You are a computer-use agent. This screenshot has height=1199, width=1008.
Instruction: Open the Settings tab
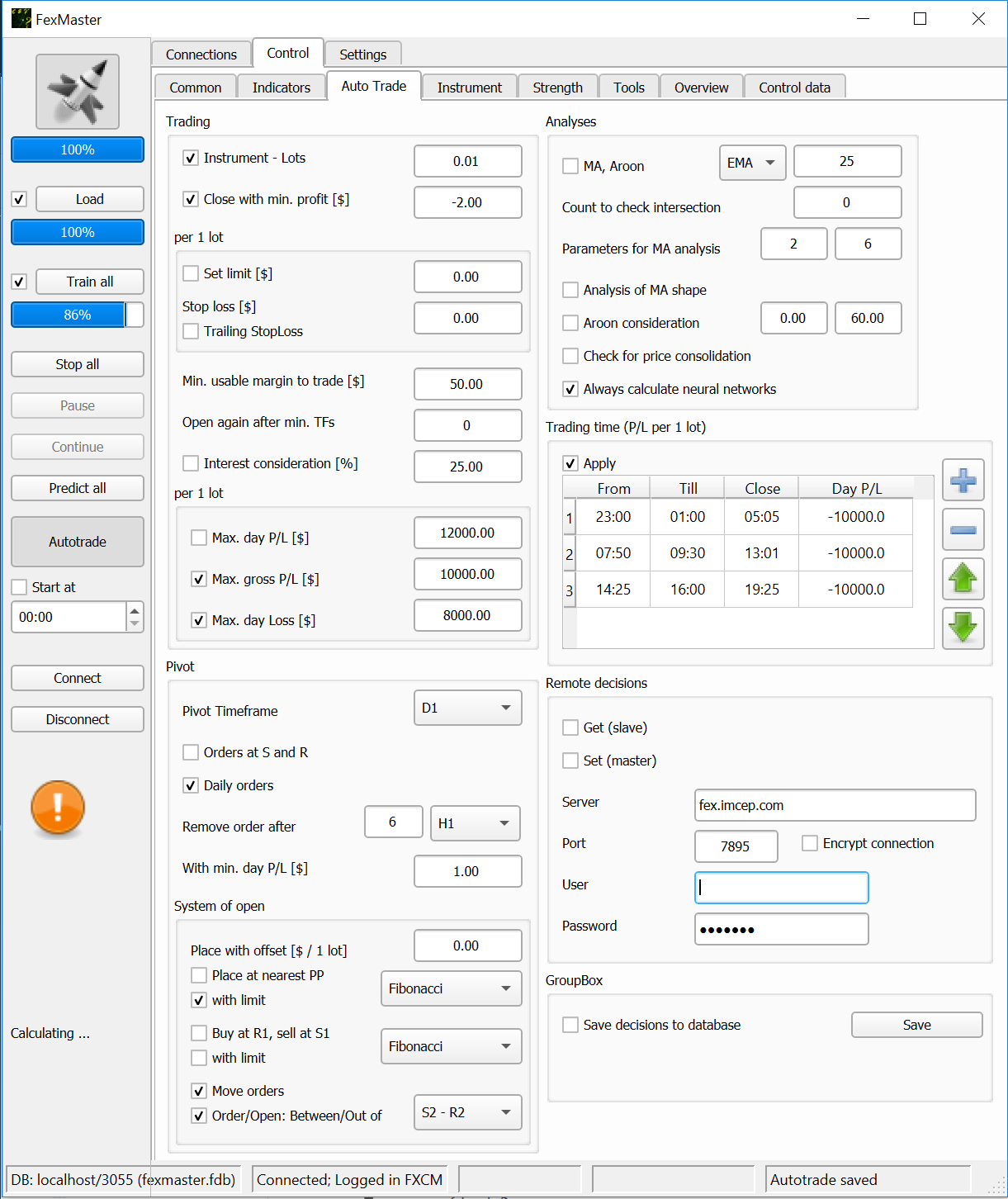tap(362, 54)
